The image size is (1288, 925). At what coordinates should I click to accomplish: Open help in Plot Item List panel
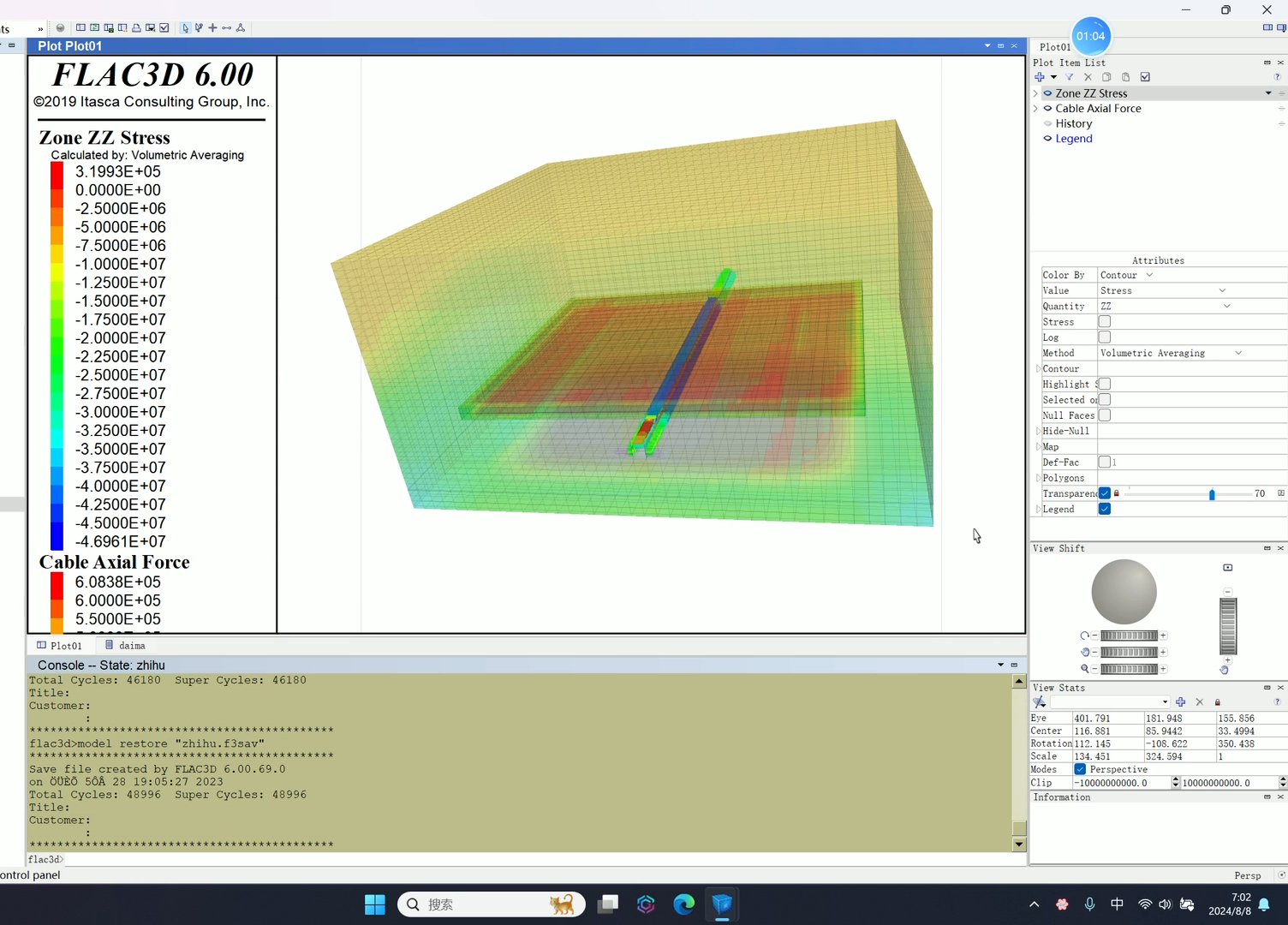[1277, 77]
